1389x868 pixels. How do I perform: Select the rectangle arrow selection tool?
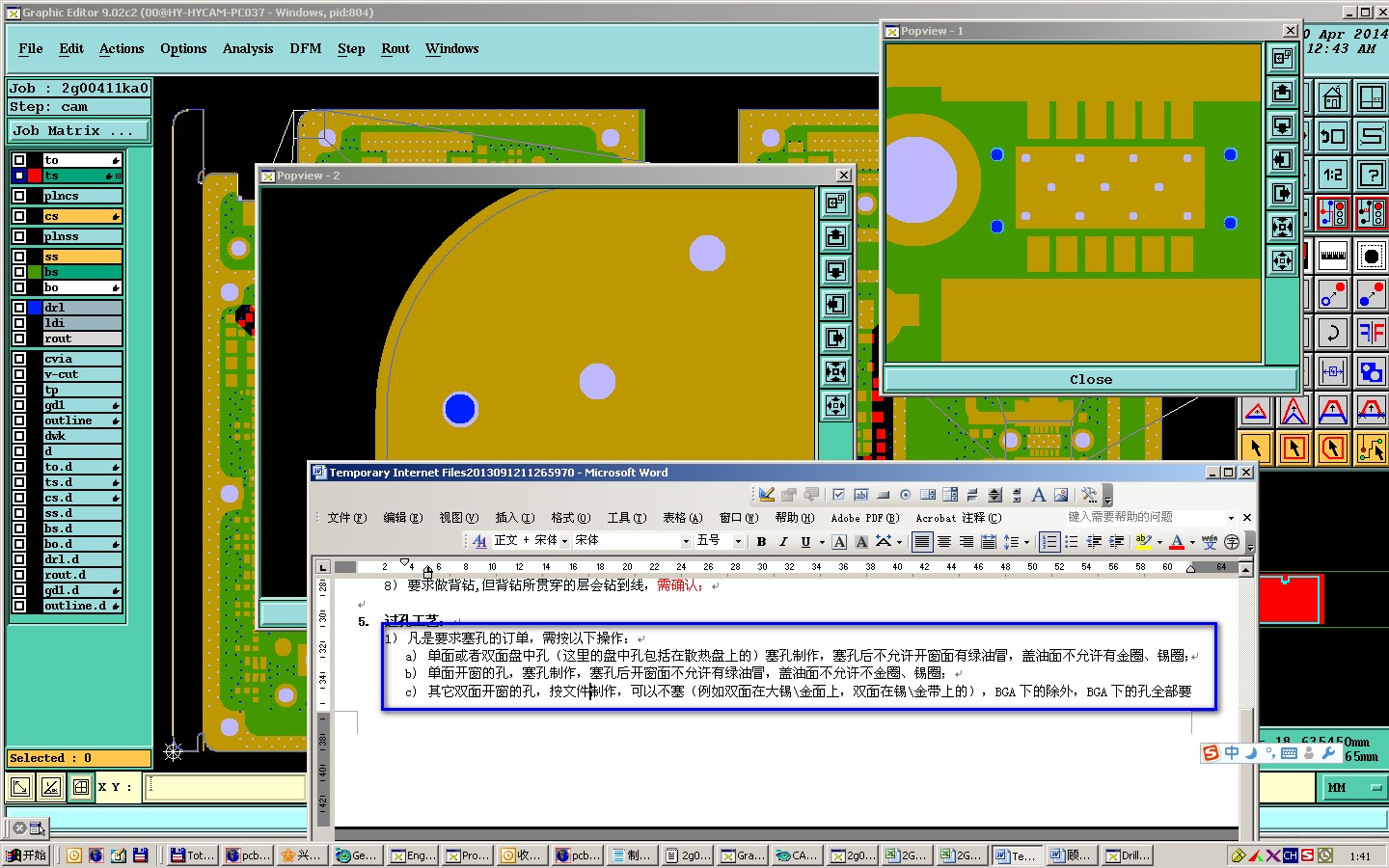[x=1294, y=448]
